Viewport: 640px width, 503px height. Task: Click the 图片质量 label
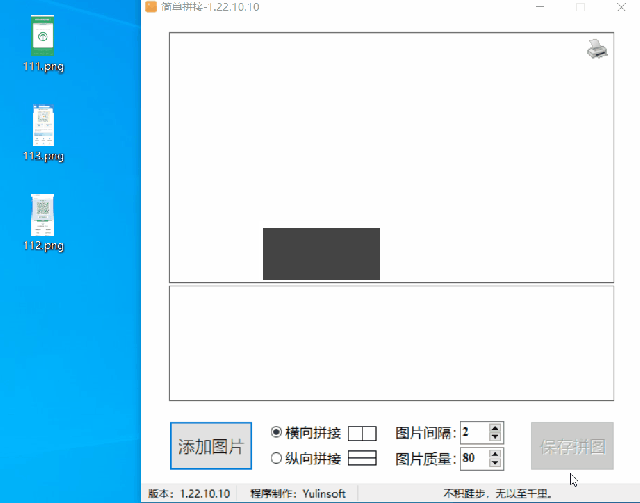426,459
